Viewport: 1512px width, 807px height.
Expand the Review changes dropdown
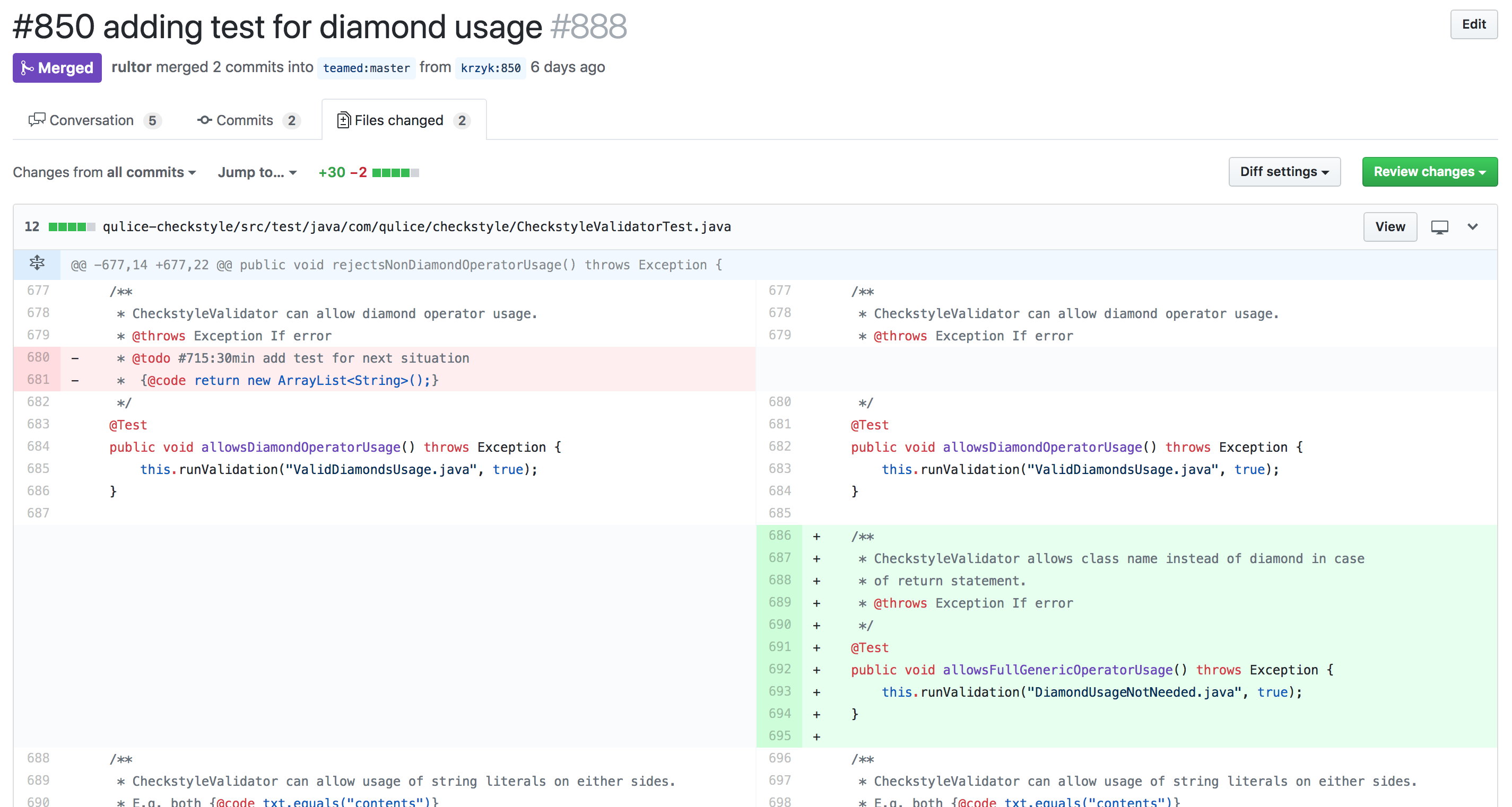click(1429, 171)
